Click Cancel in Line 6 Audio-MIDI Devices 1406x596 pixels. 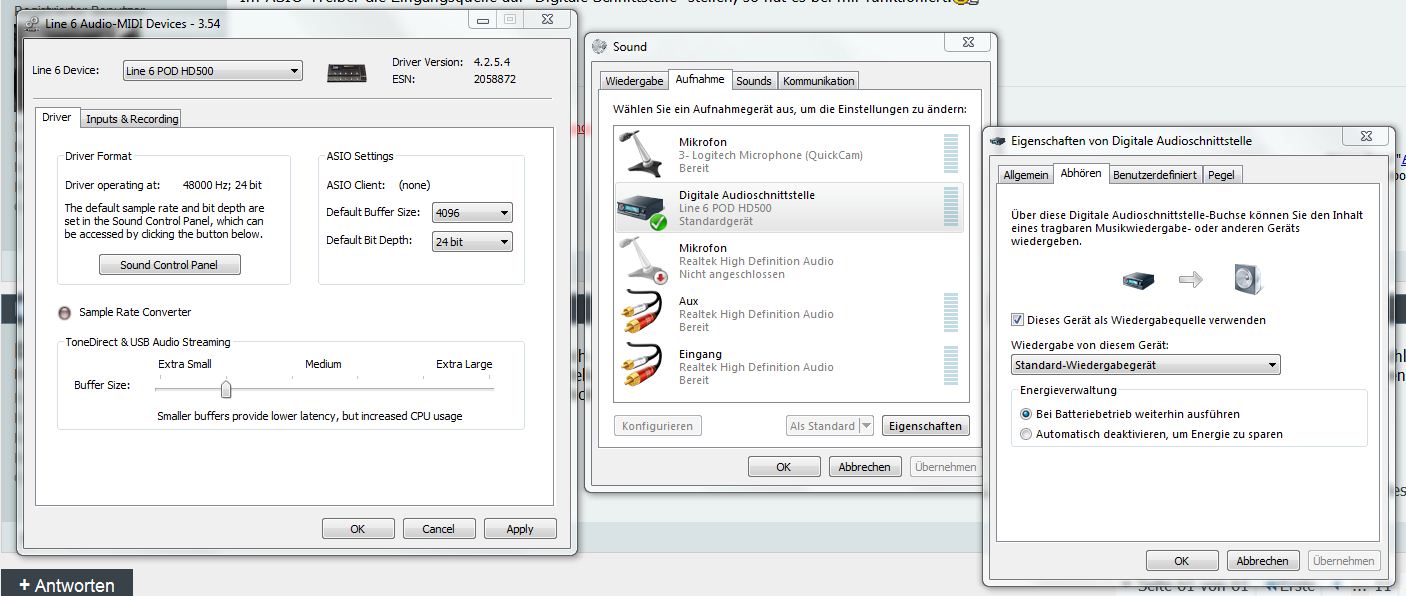click(439, 529)
